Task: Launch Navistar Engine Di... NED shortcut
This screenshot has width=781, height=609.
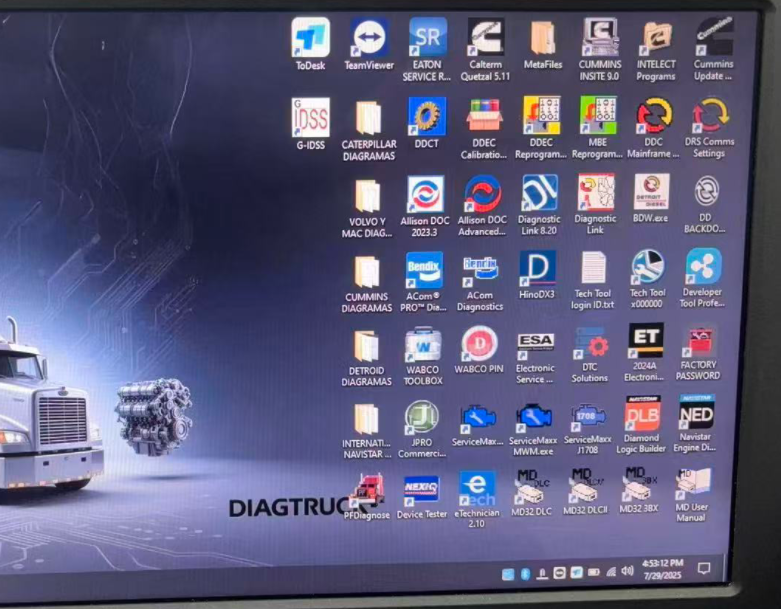Action: tap(695, 424)
